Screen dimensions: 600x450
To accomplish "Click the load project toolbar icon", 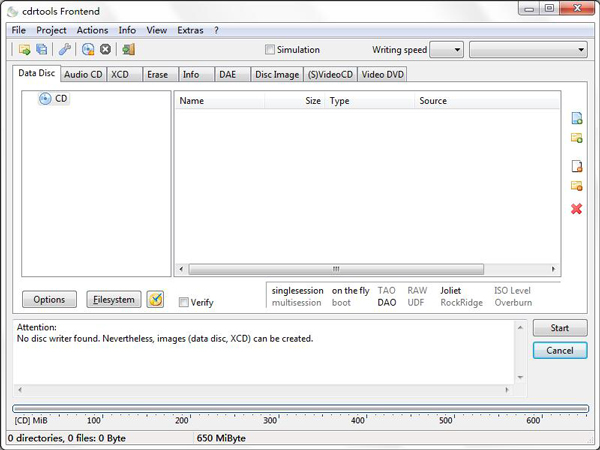I will (24, 49).
